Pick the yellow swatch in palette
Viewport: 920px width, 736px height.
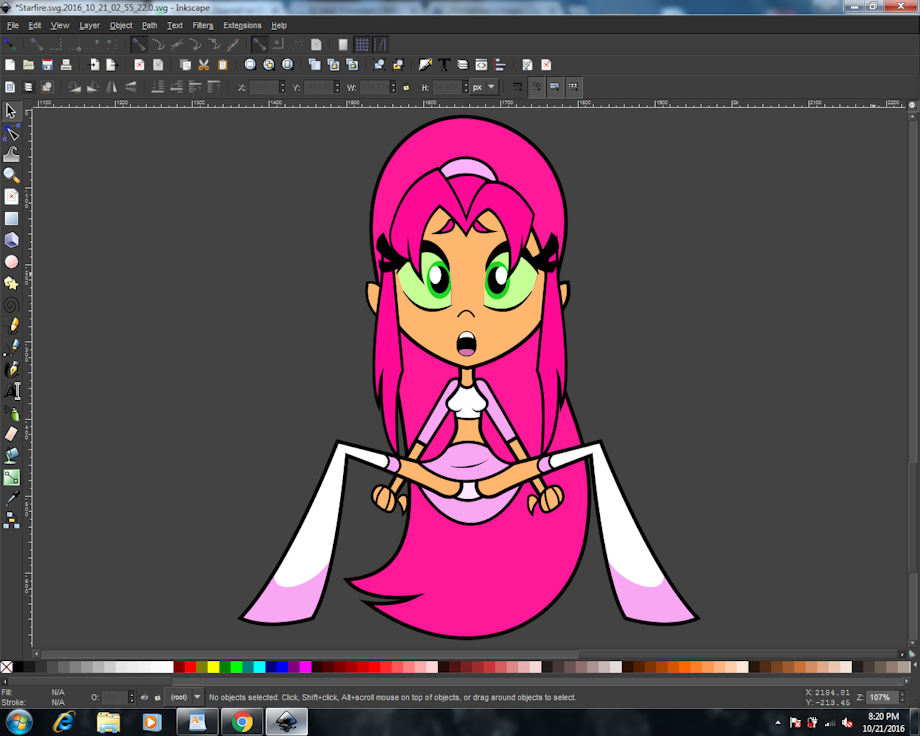pos(214,667)
